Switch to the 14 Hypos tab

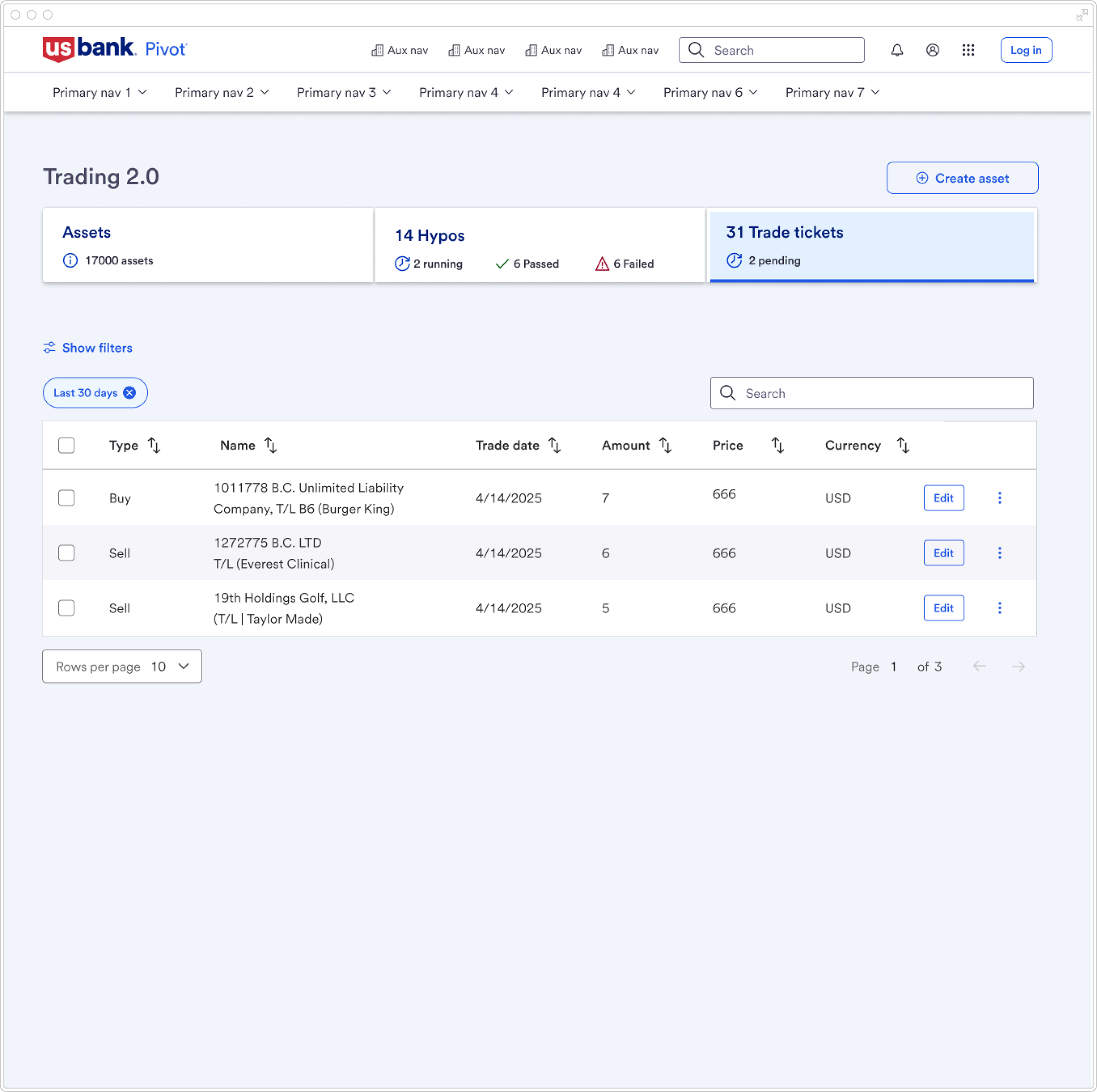point(539,245)
